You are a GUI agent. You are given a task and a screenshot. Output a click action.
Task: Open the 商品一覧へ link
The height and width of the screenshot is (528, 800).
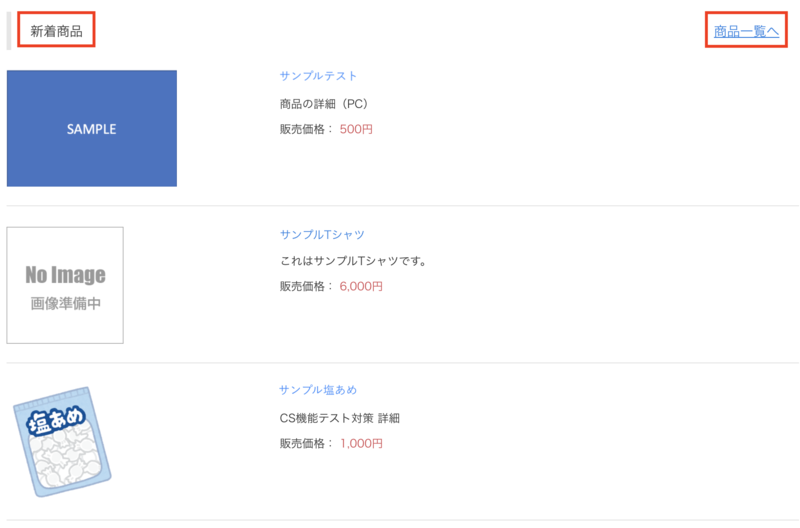[746, 32]
